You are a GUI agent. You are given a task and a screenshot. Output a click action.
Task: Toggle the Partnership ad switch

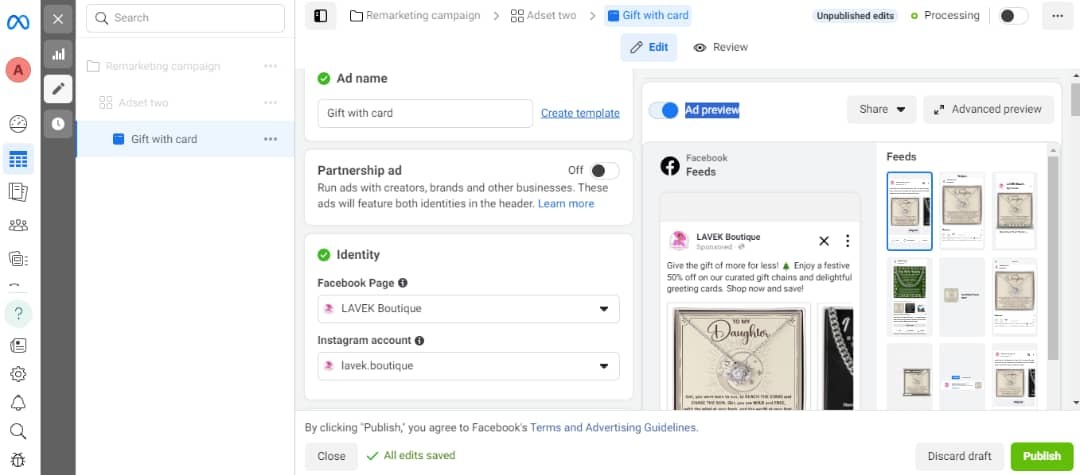[603, 171]
